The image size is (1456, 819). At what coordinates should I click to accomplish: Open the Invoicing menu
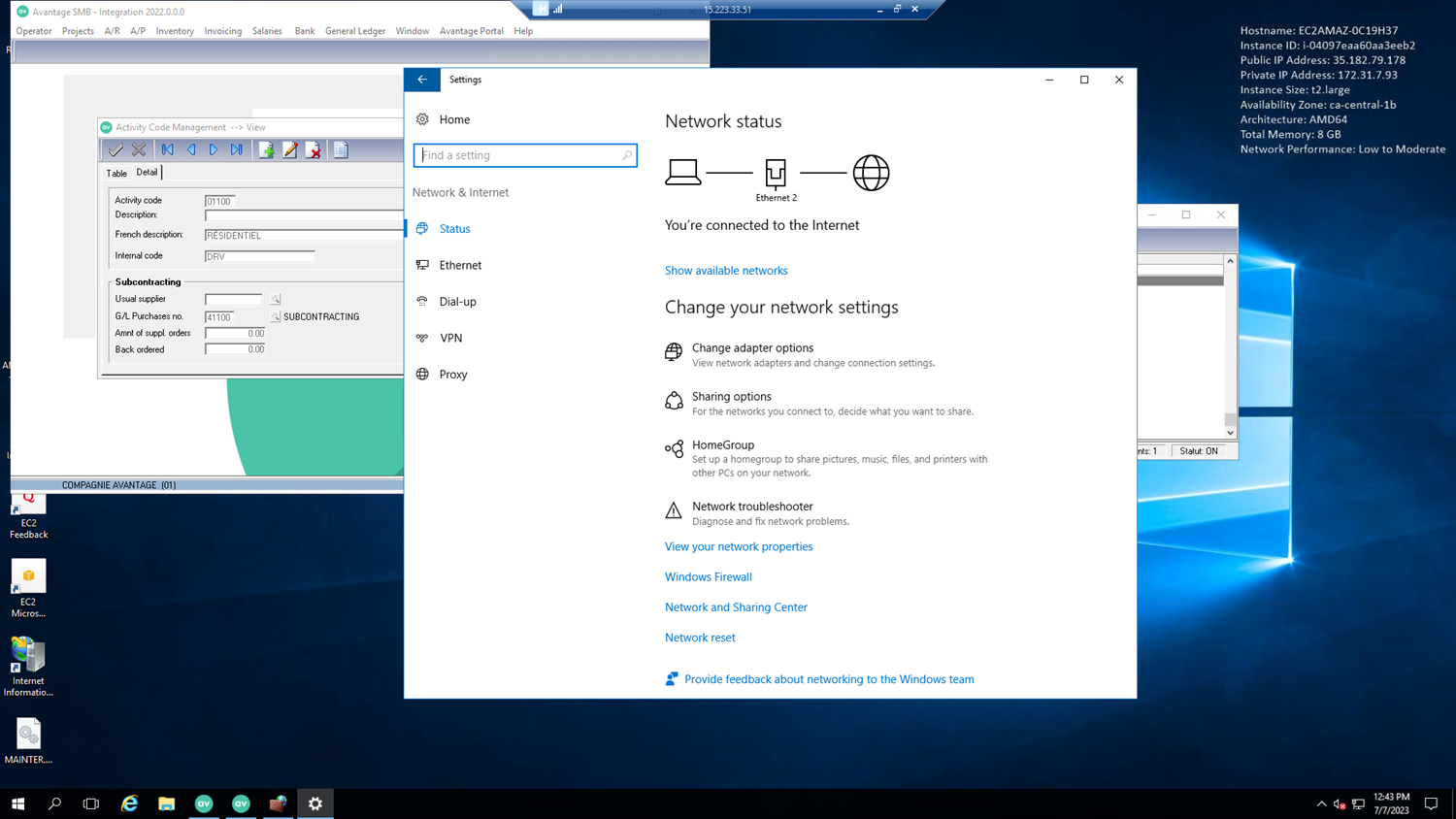tap(223, 31)
